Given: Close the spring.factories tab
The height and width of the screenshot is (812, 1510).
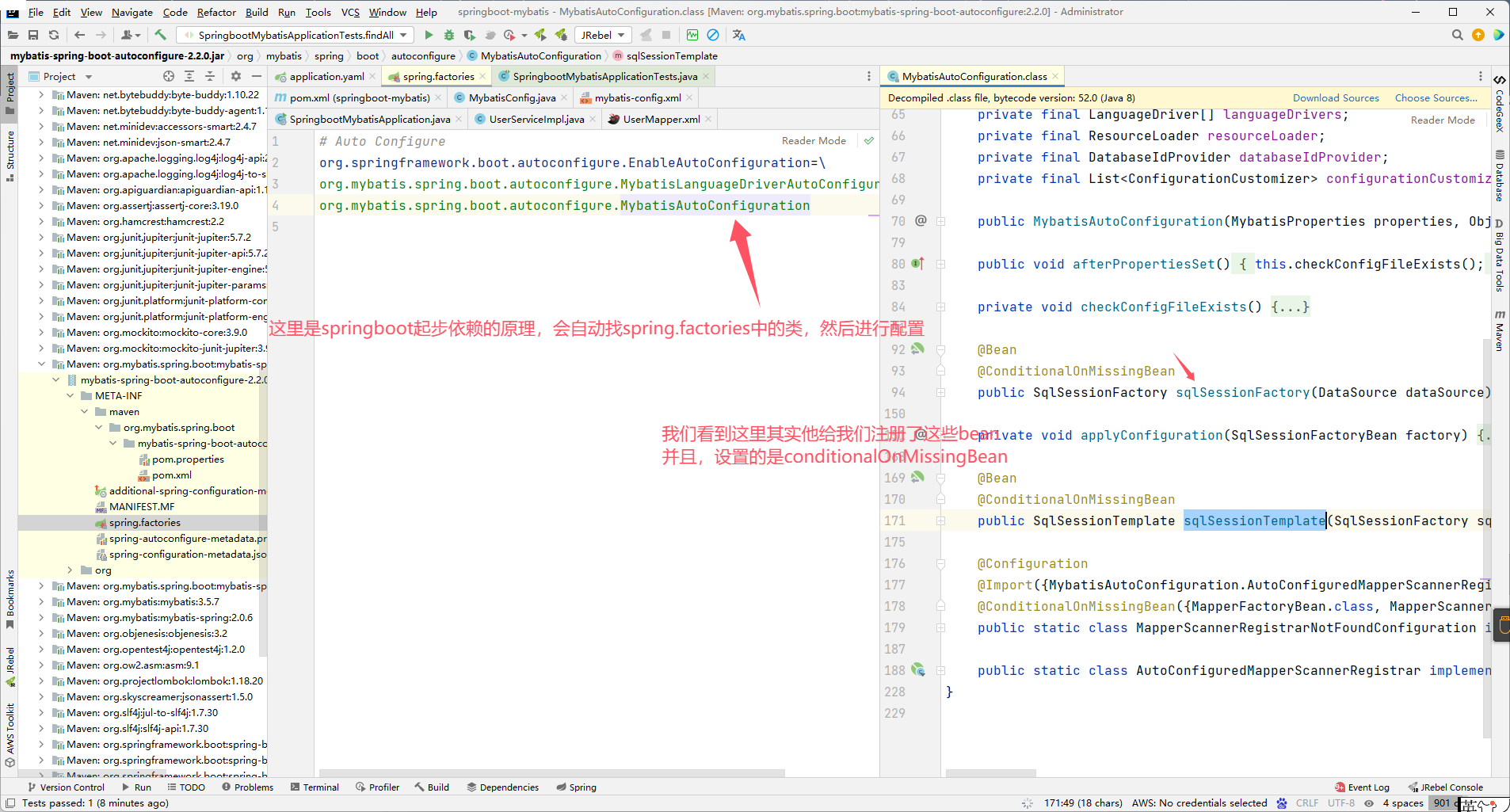Looking at the screenshot, I should (x=482, y=76).
